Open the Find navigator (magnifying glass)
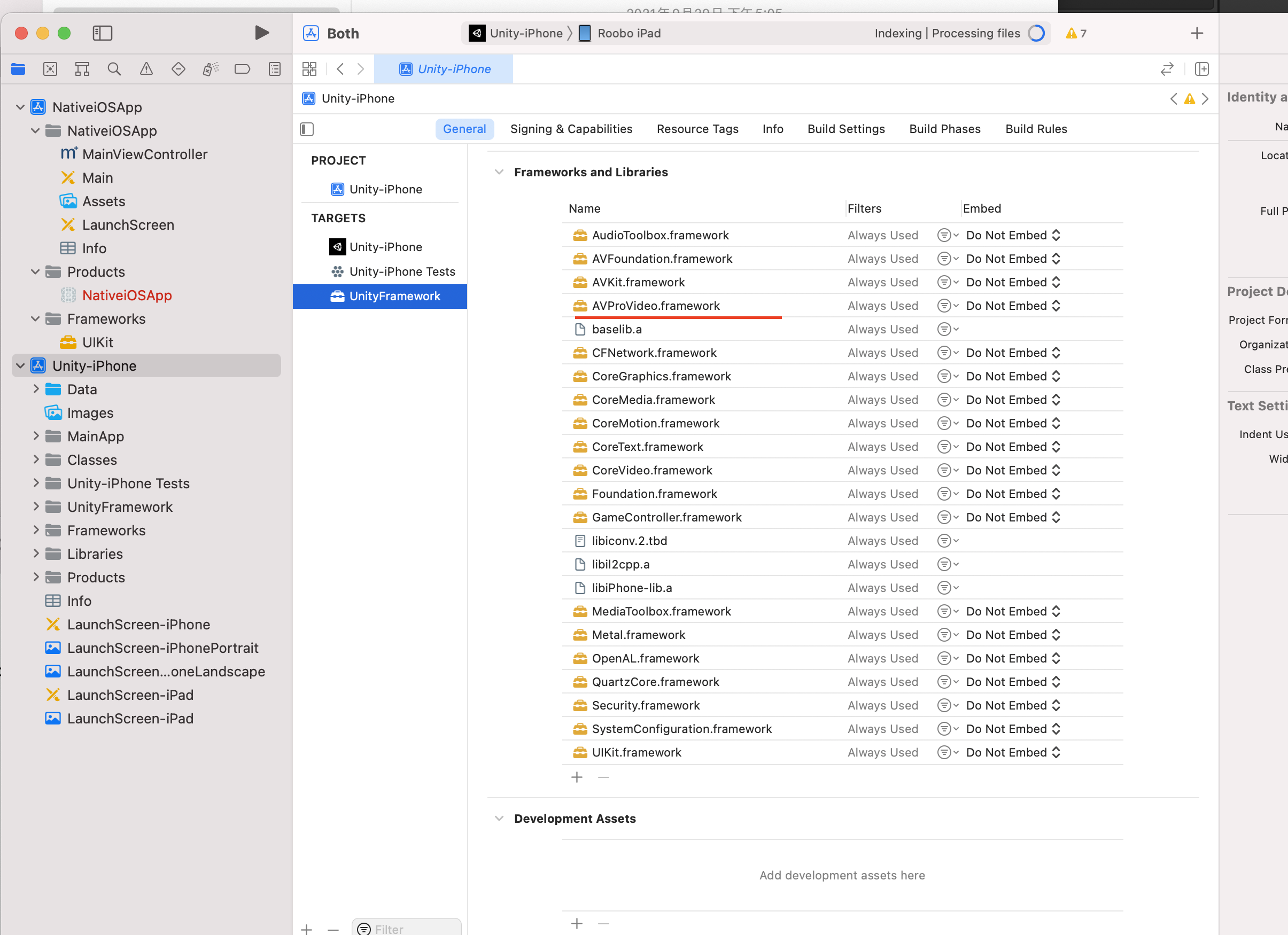This screenshot has height=935, width=1288. pyautogui.click(x=114, y=69)
